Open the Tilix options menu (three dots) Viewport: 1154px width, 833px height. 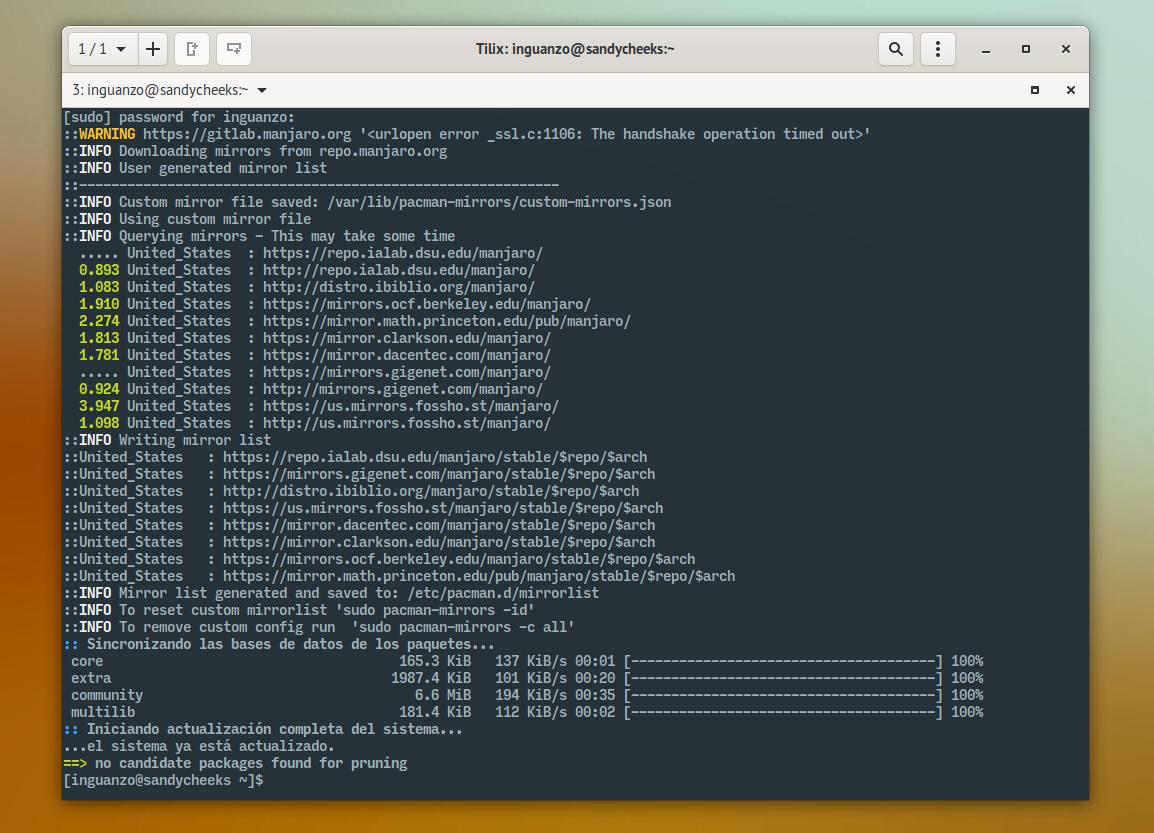[937, 48]
